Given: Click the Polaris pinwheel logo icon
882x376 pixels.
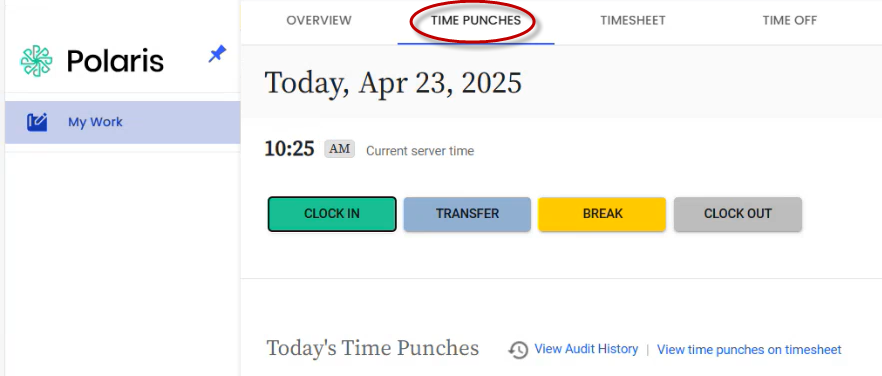Looking at the screenshot, I should click(37, 61).
